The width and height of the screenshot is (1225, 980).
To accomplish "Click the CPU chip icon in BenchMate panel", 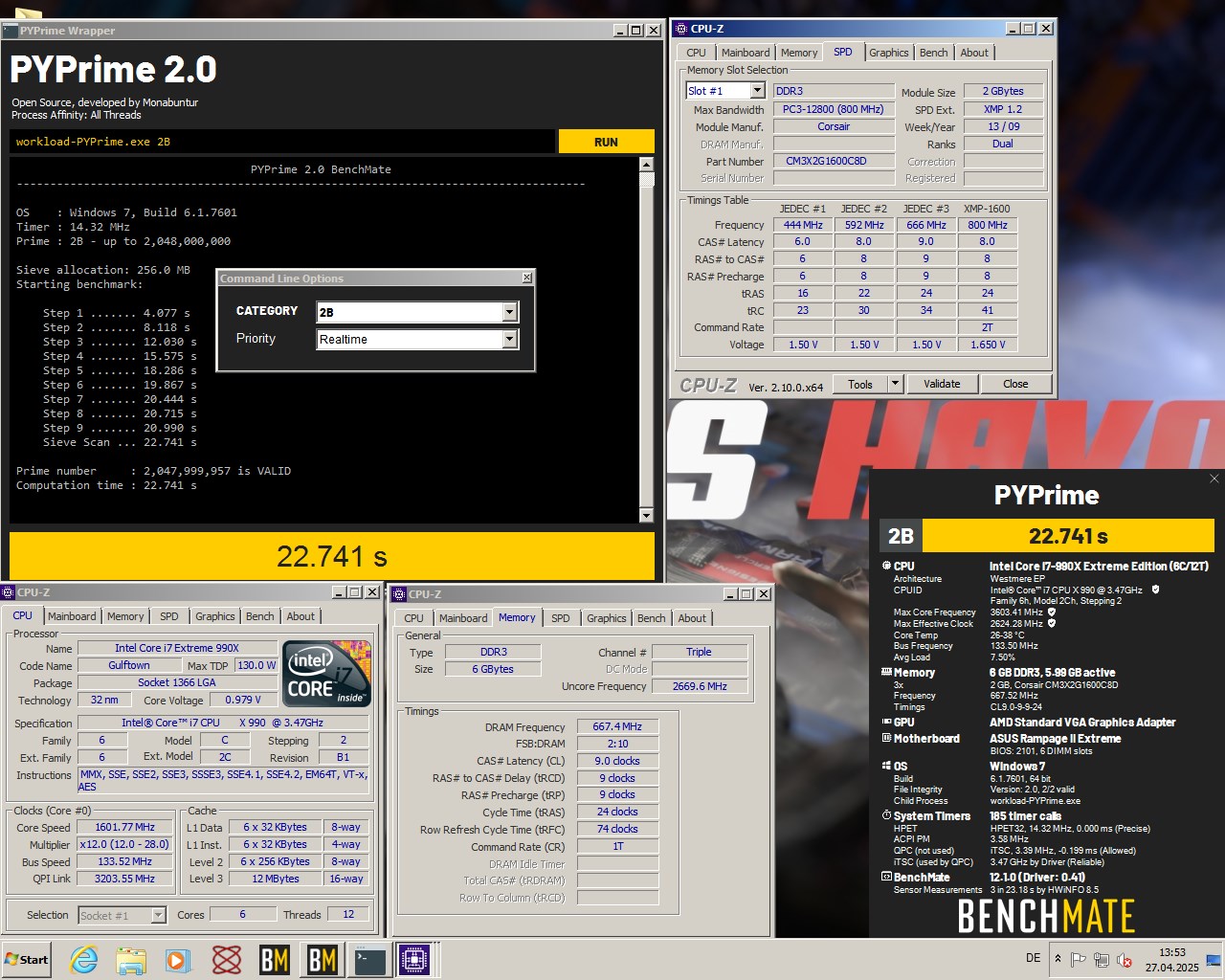I will (886, 566).
